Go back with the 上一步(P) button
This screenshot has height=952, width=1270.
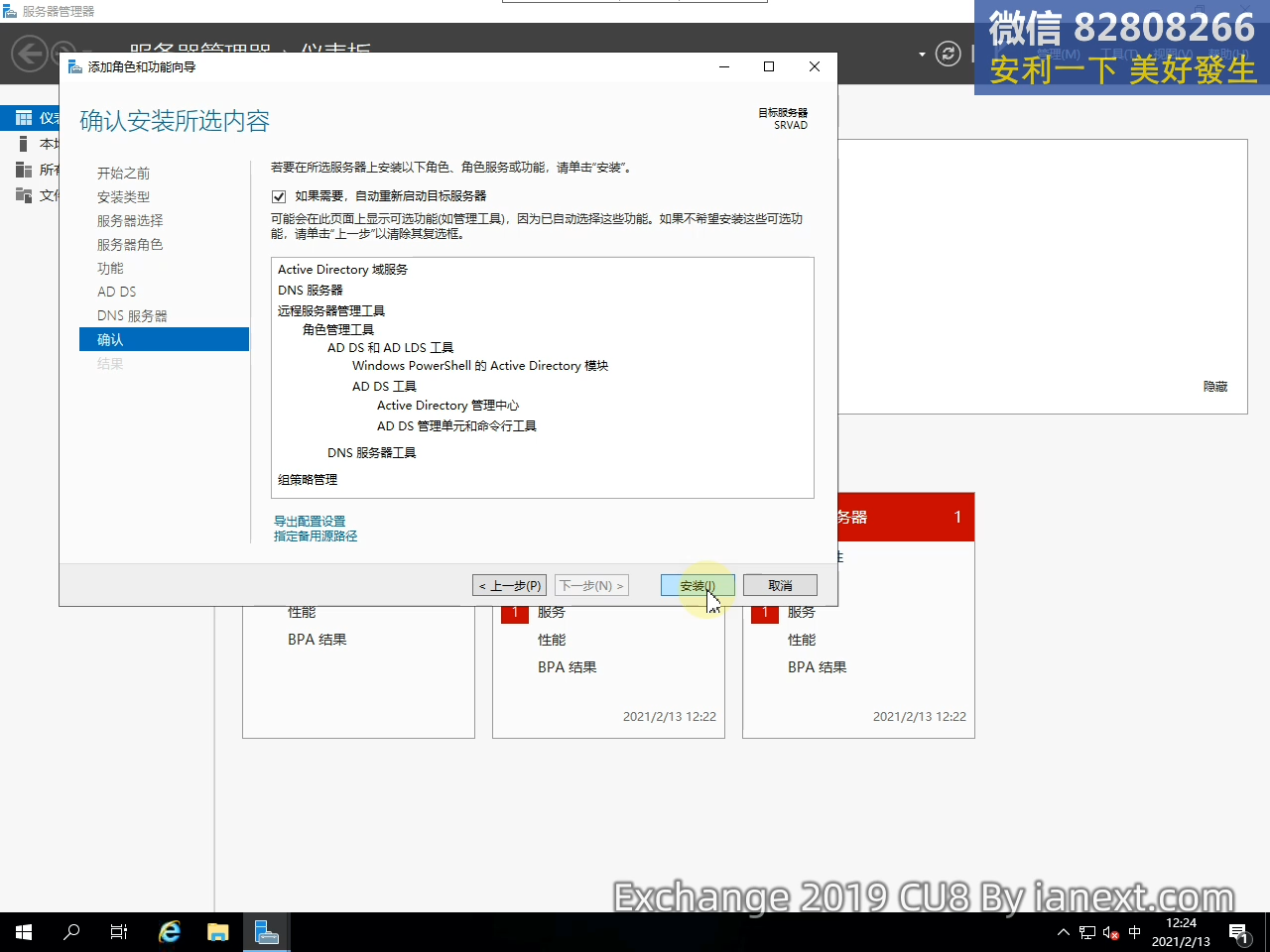[x=510, y=586]
